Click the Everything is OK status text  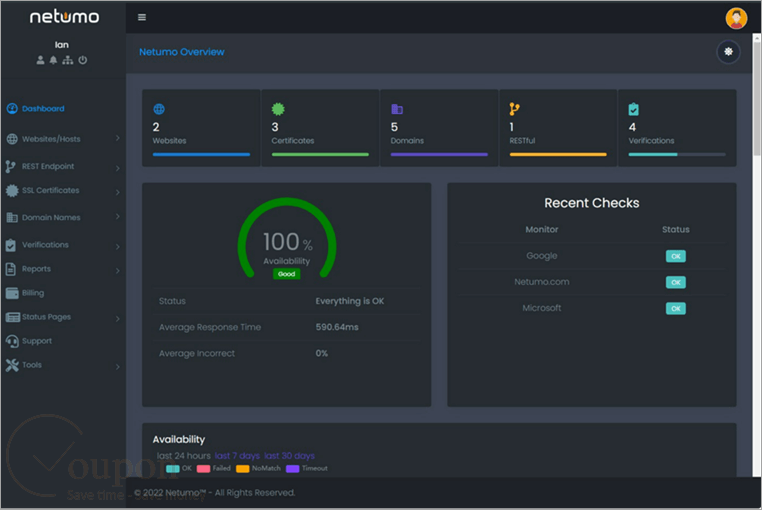350,301
